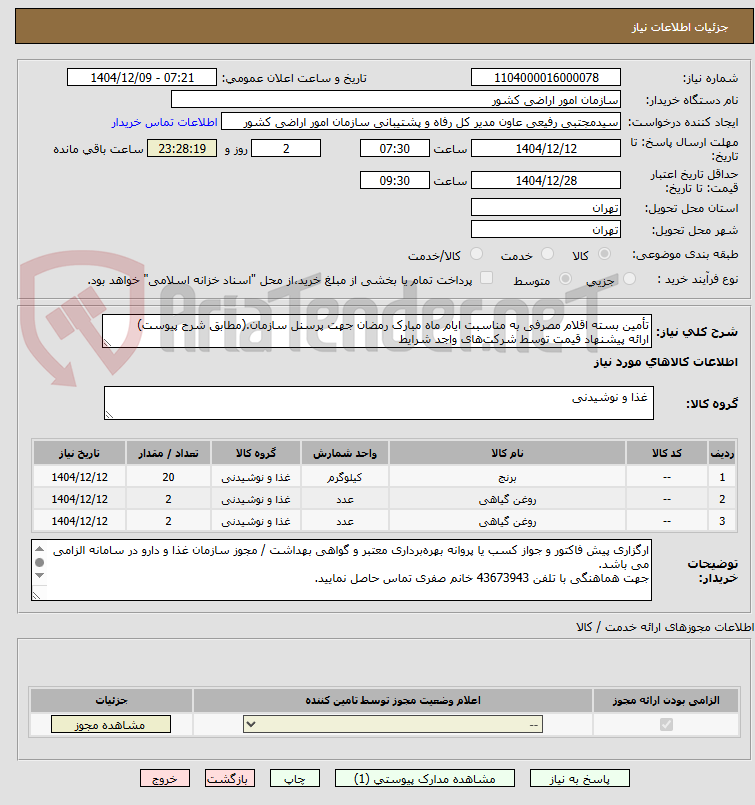Click the تعداد / مقدار column header
Image resolution: width=755 pixels, height=805 pixels.
pyautogui.click(x=168, y=453)
